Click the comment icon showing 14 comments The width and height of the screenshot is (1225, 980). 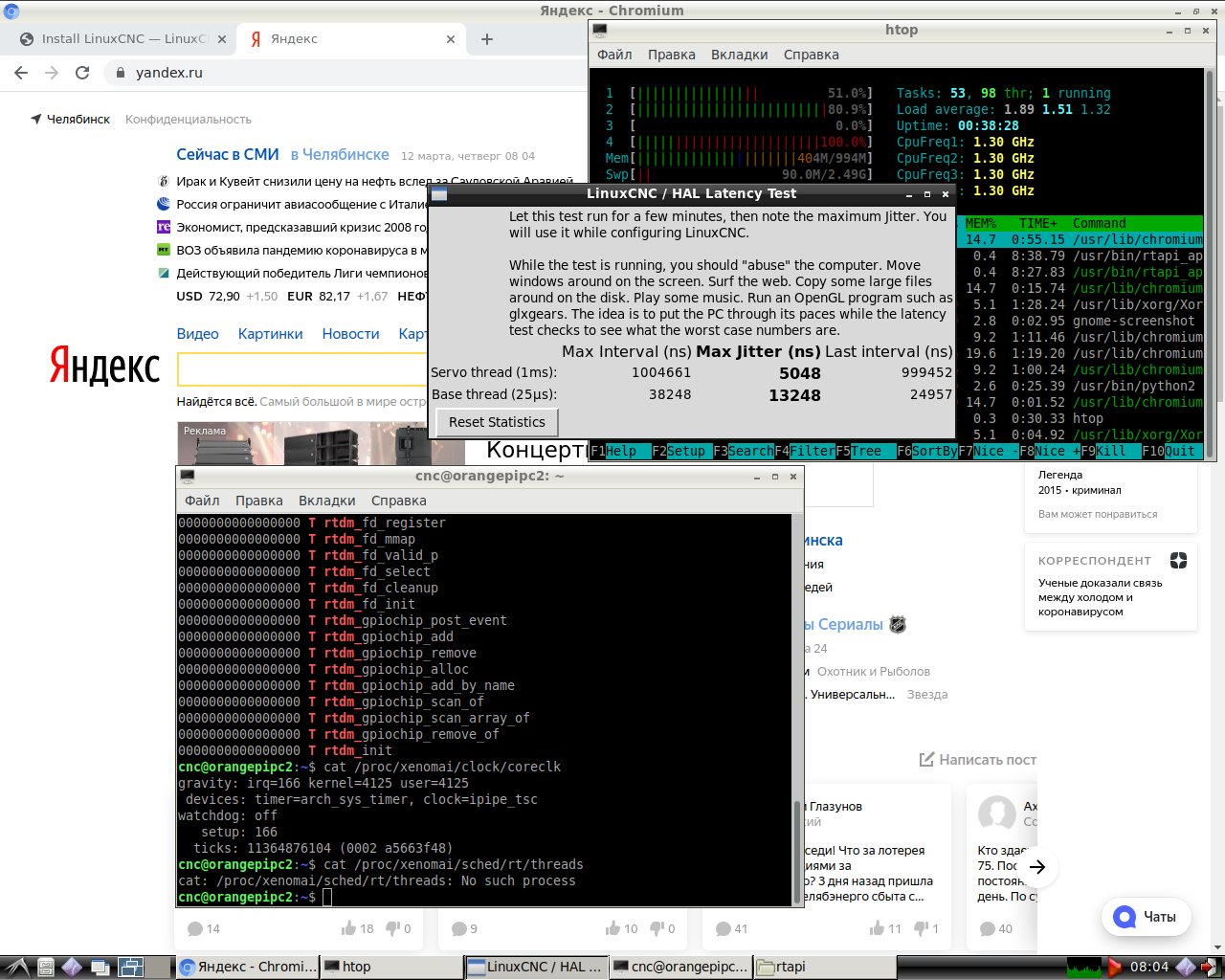(x=195, y=928)
